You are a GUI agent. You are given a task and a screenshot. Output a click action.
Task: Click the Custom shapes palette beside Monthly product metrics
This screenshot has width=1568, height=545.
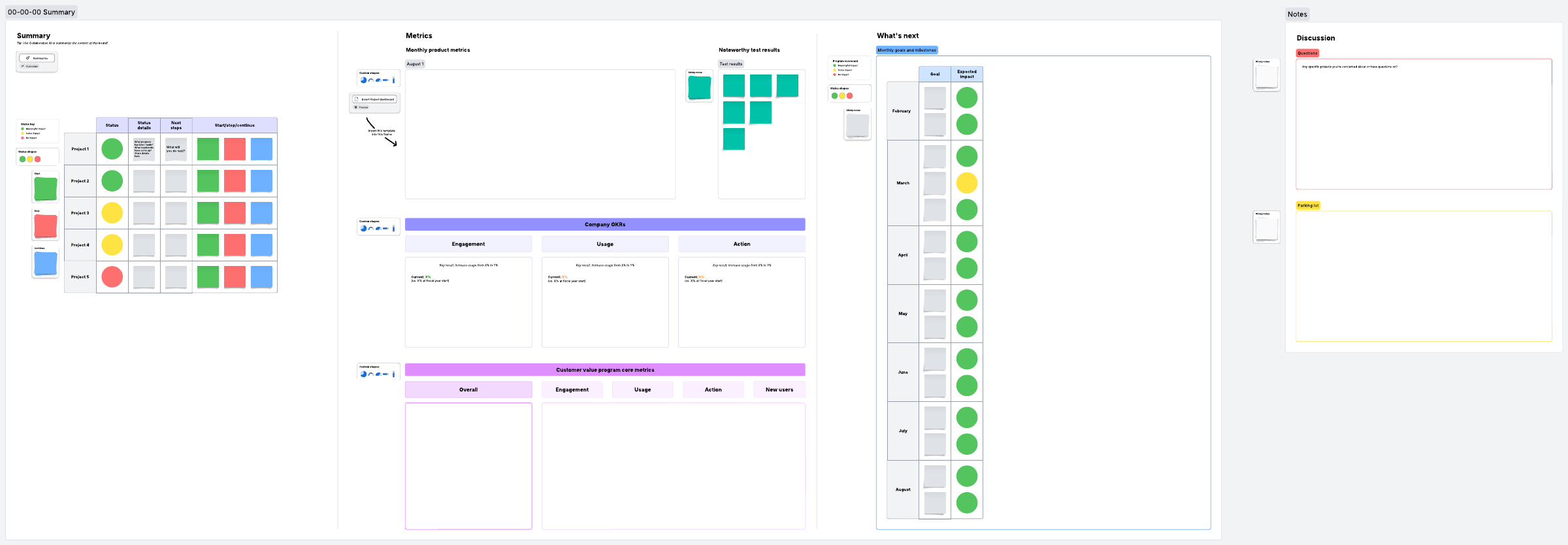click(378, 78)
